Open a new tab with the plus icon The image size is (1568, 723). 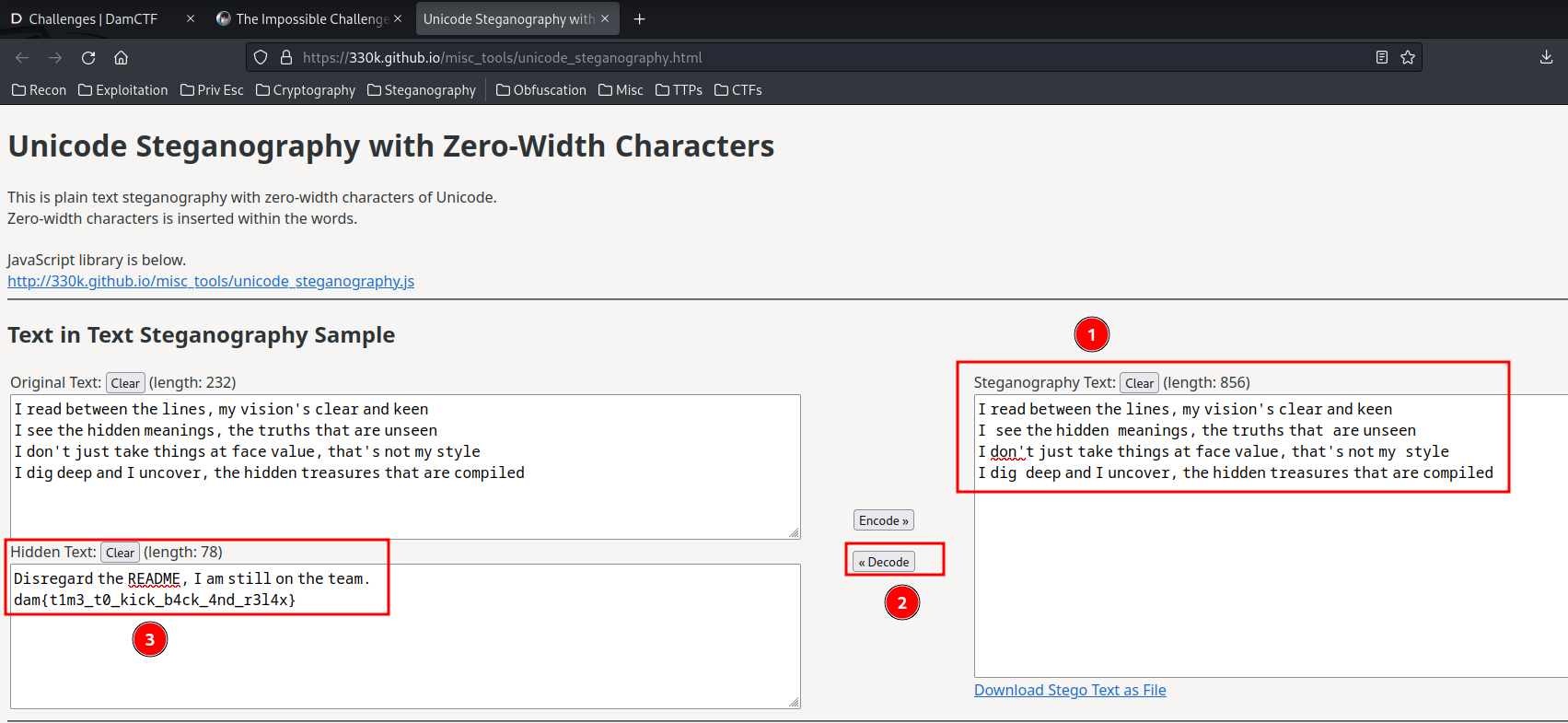tap(640, 18)
